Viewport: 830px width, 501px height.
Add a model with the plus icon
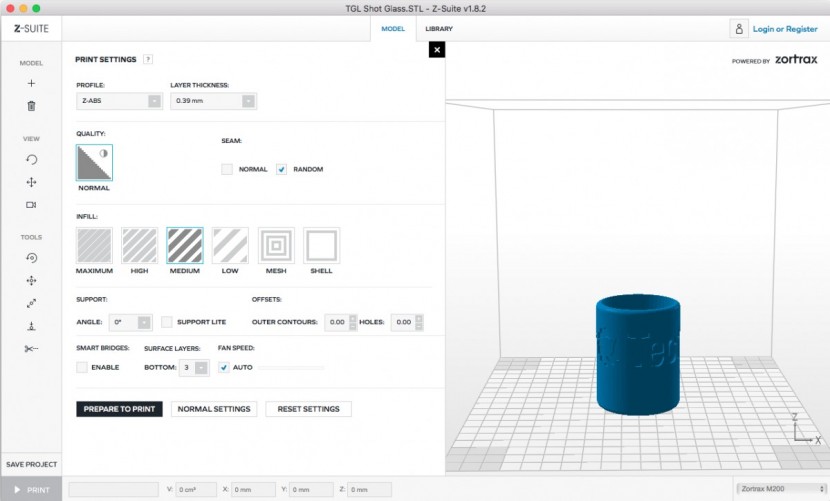point(31,83)
